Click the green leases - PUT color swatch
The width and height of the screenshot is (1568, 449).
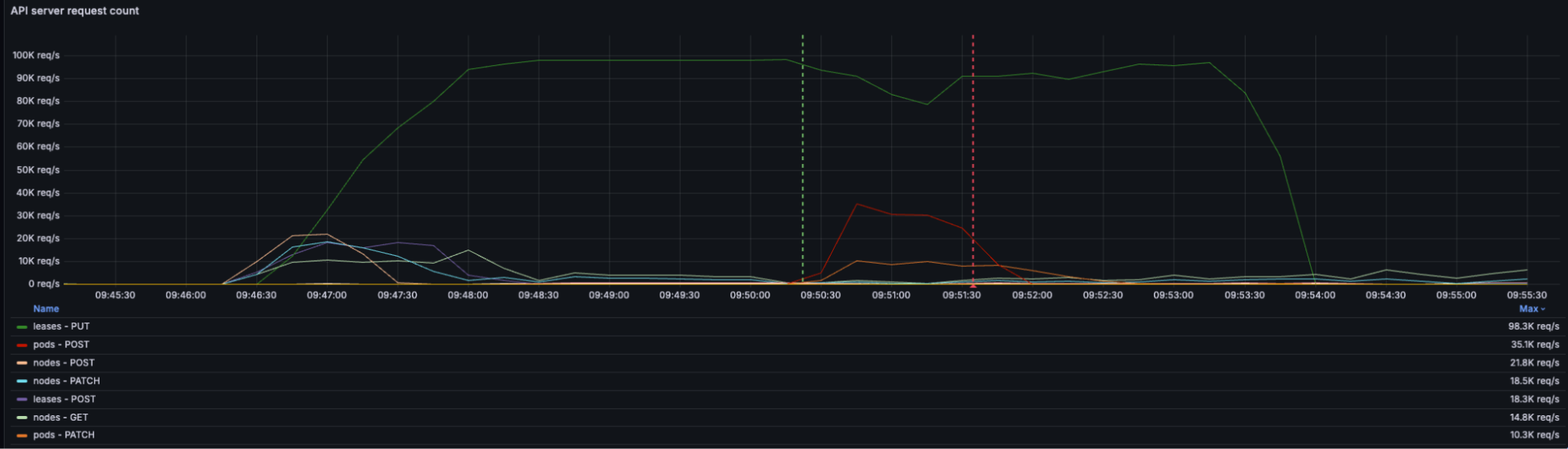[22, 327]
